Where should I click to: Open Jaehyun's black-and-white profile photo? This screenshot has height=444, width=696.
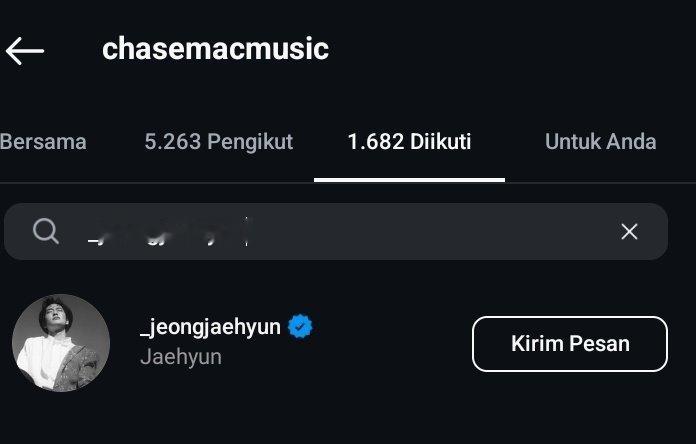[x=61, y=343]
